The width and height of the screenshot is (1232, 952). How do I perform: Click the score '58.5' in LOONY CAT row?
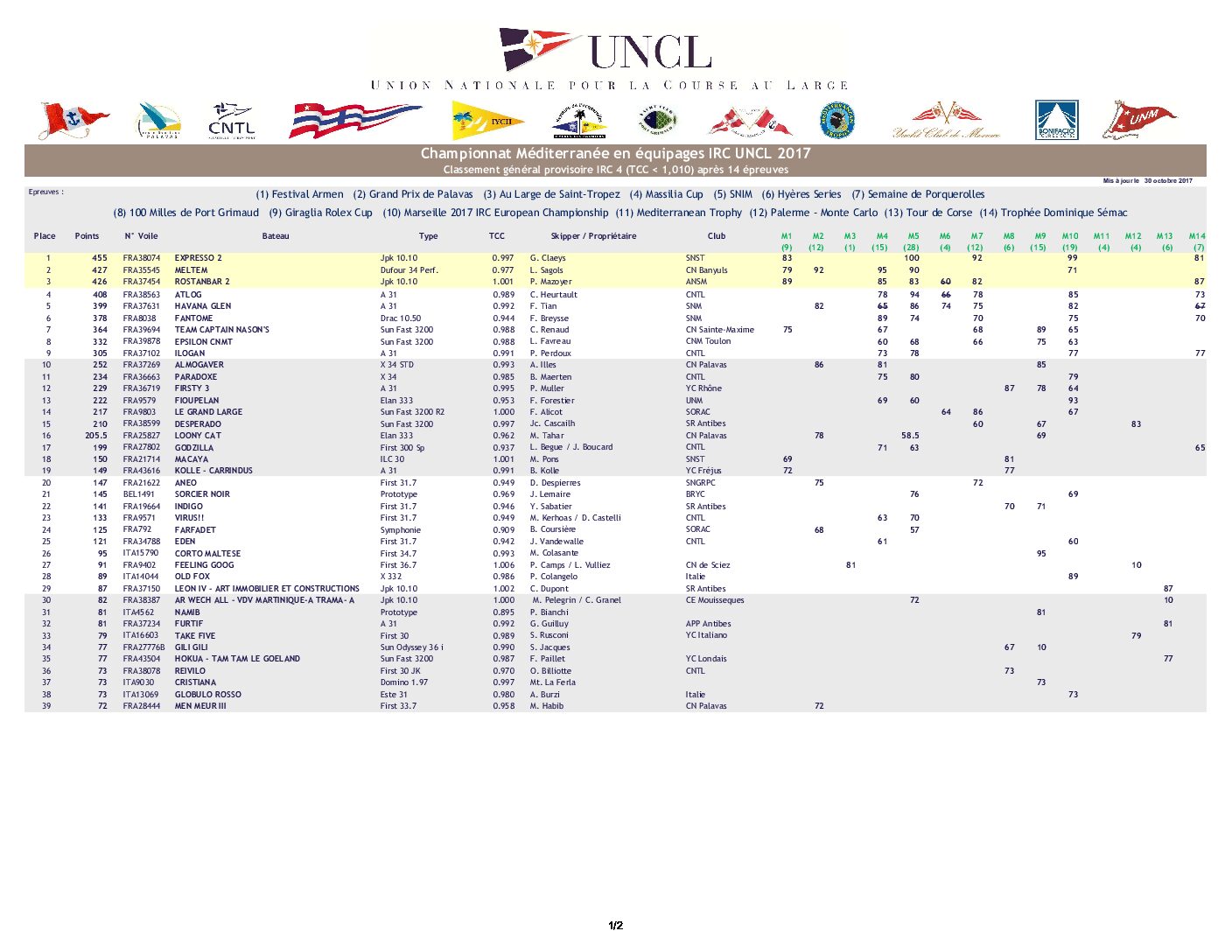click(910, 436)
